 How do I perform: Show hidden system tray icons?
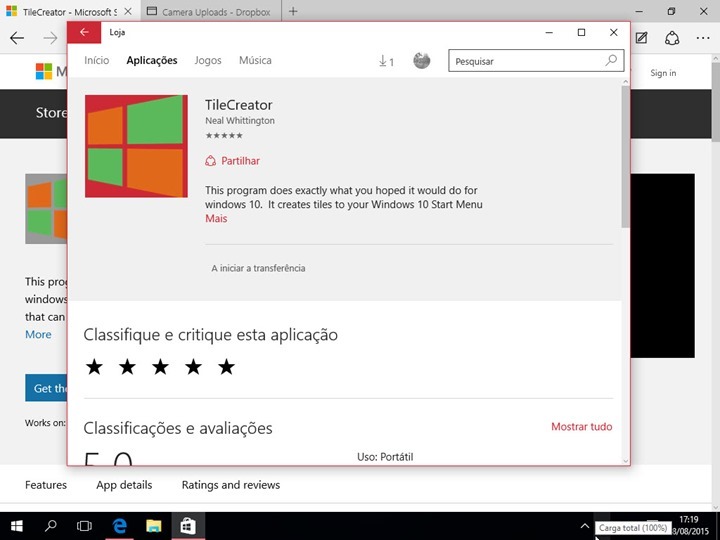[x=585, y=526]
